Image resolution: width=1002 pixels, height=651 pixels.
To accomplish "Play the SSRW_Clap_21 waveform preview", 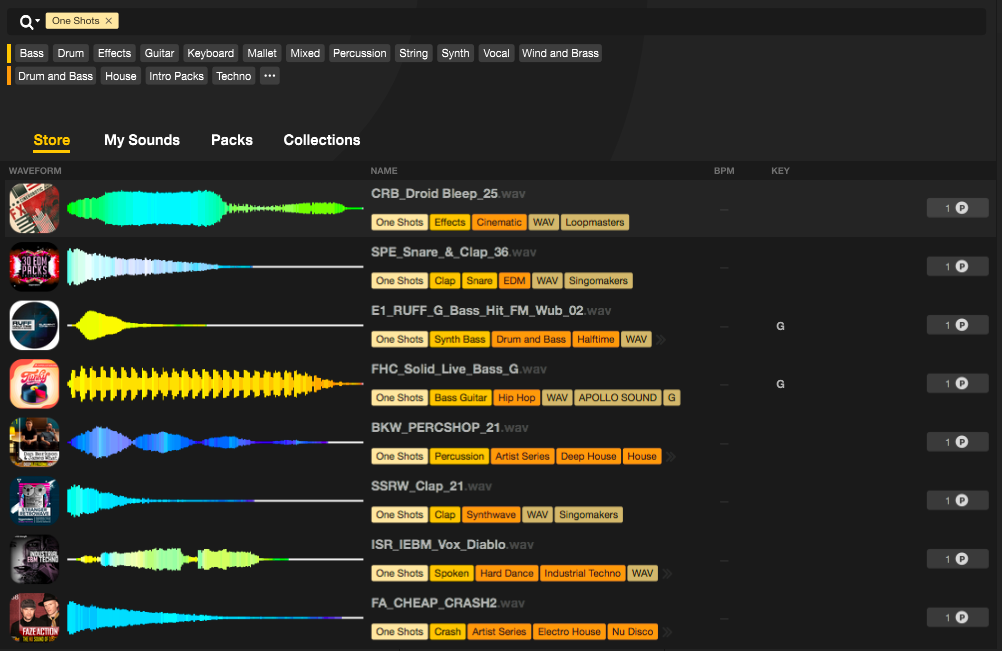I will (215, 500).
